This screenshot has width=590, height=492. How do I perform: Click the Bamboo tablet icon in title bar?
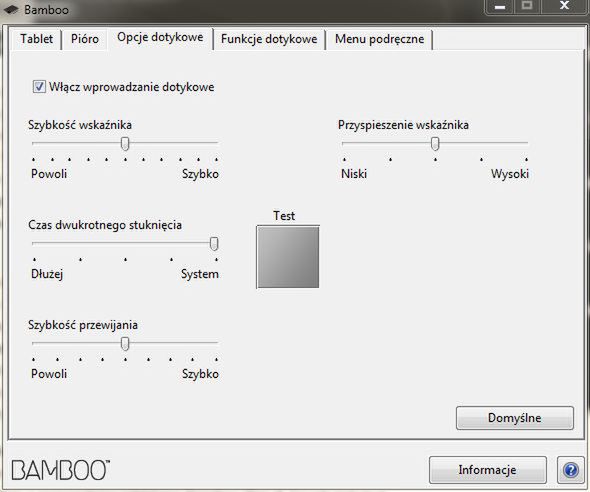pos(11,9)
